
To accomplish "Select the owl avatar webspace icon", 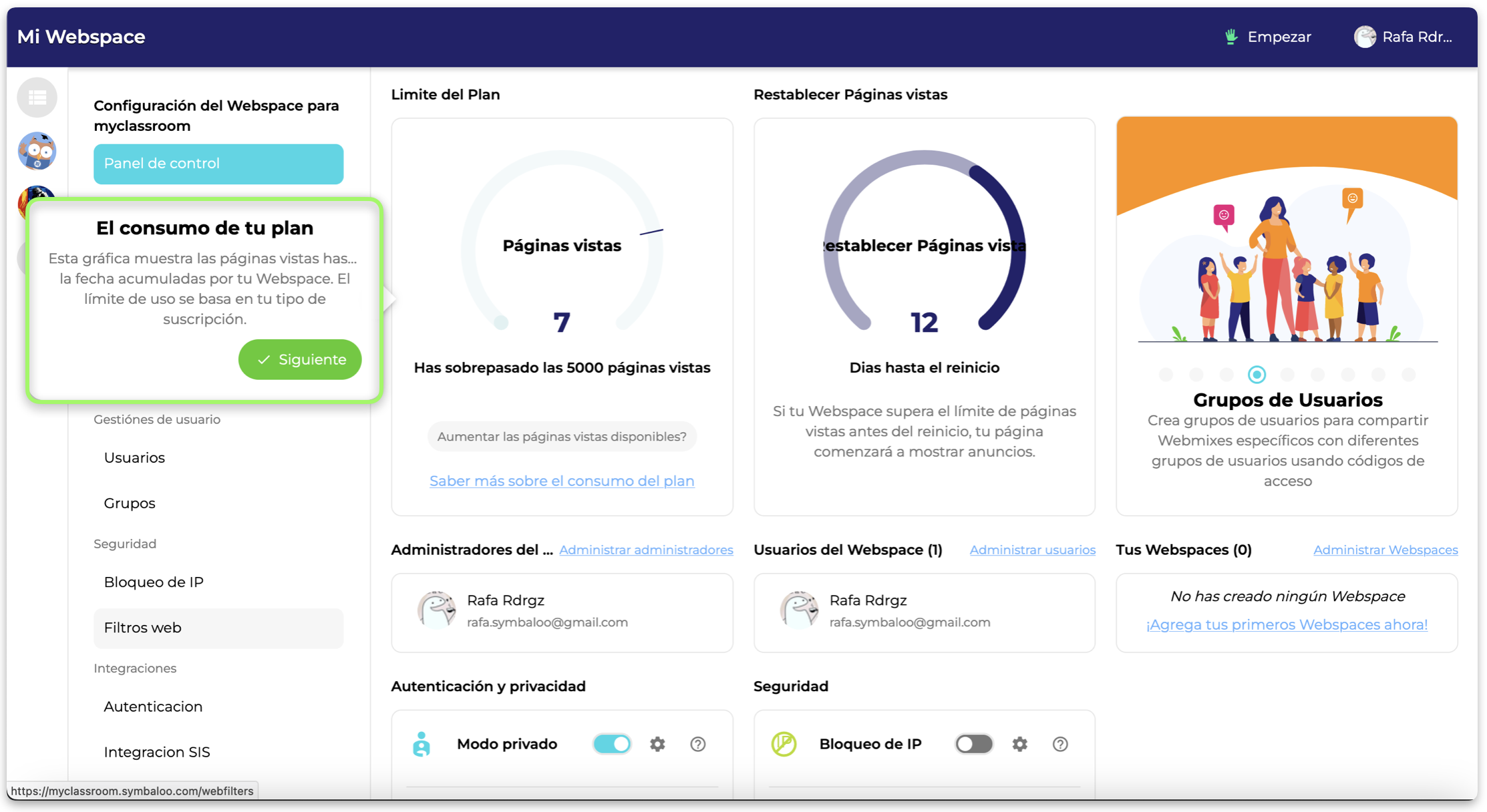I will [x=37, y=151].
